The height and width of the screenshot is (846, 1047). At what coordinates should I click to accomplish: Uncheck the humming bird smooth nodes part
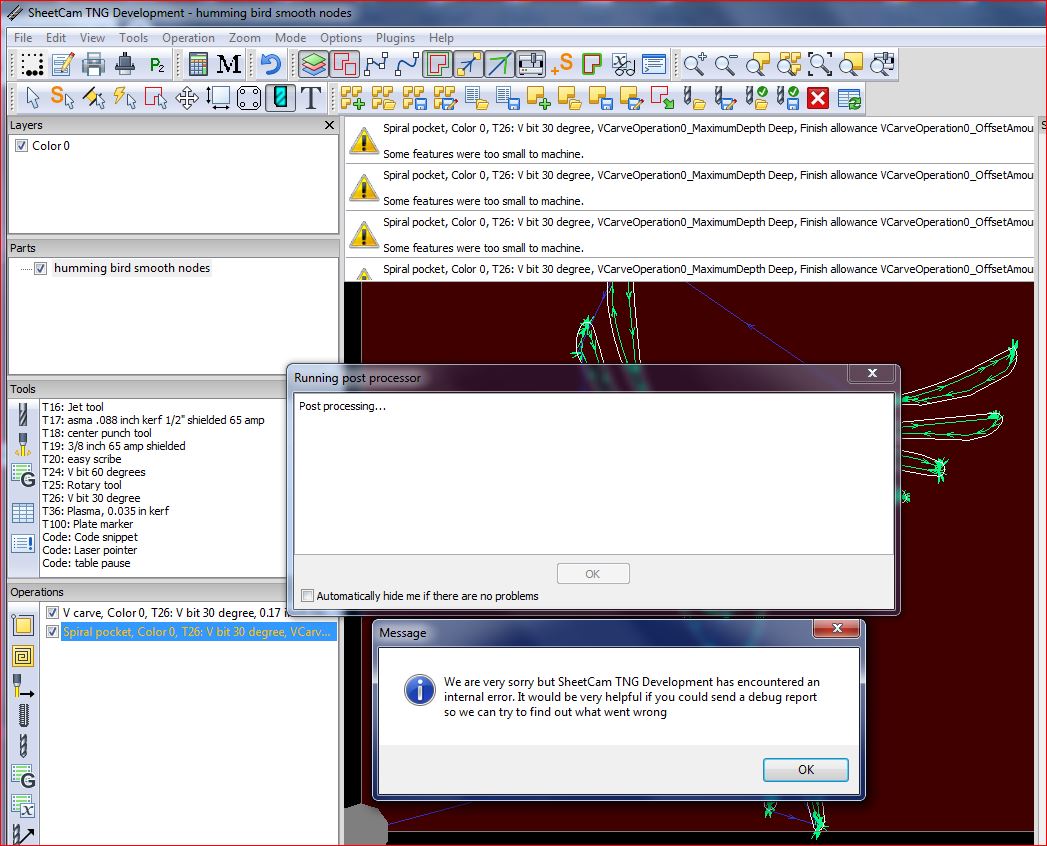click(x=41, y=268)
